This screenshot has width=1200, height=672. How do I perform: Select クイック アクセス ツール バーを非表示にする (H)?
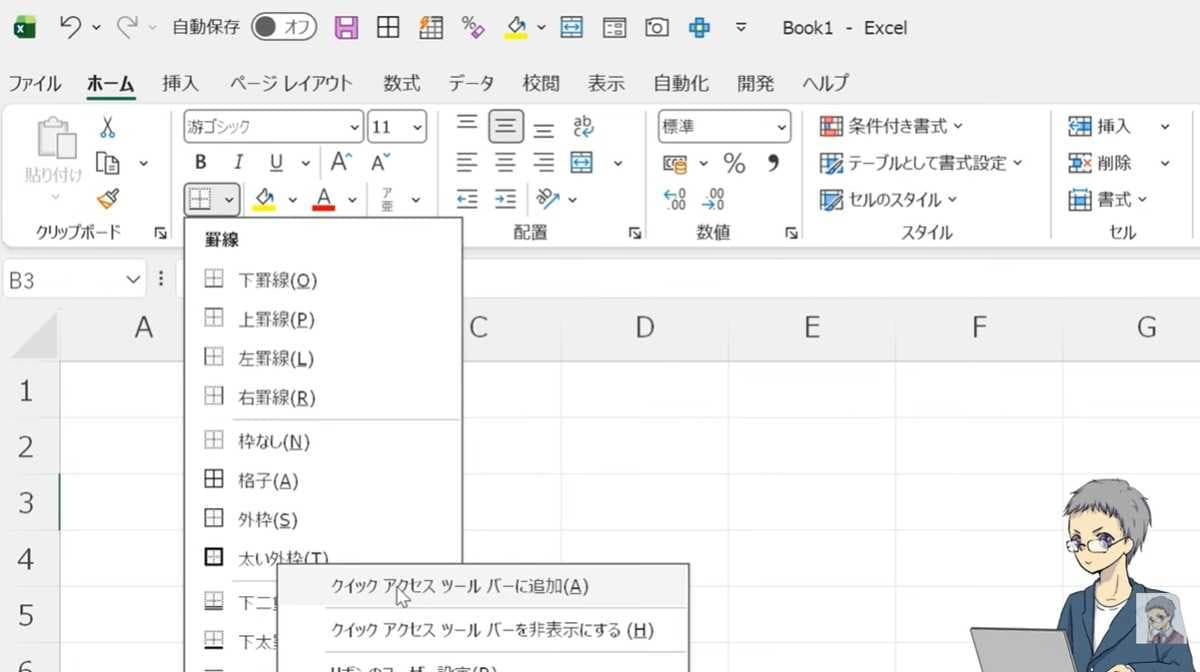483,630
